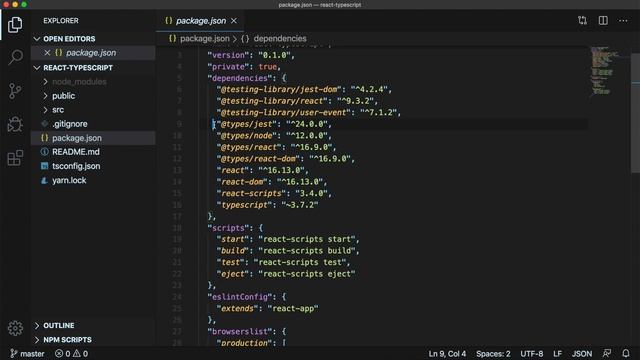
Task: Click JSON icon in breadcrumb package.json
Action: [x=172, y=38]
